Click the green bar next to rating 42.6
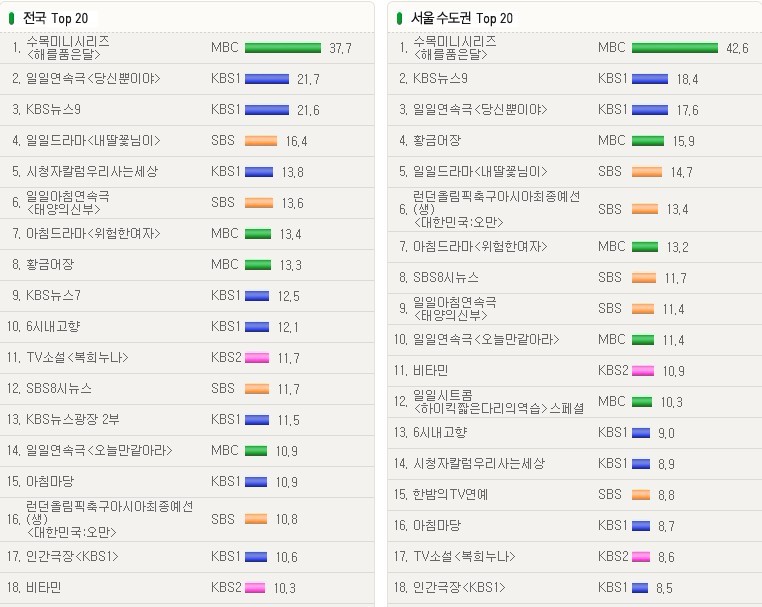762x607 pixels. pos(675,48)
